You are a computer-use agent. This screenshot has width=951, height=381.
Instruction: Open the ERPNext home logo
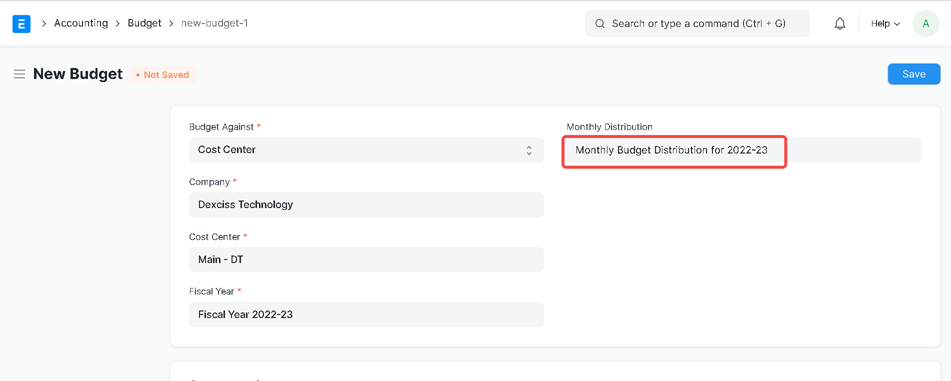pos(21,24)
